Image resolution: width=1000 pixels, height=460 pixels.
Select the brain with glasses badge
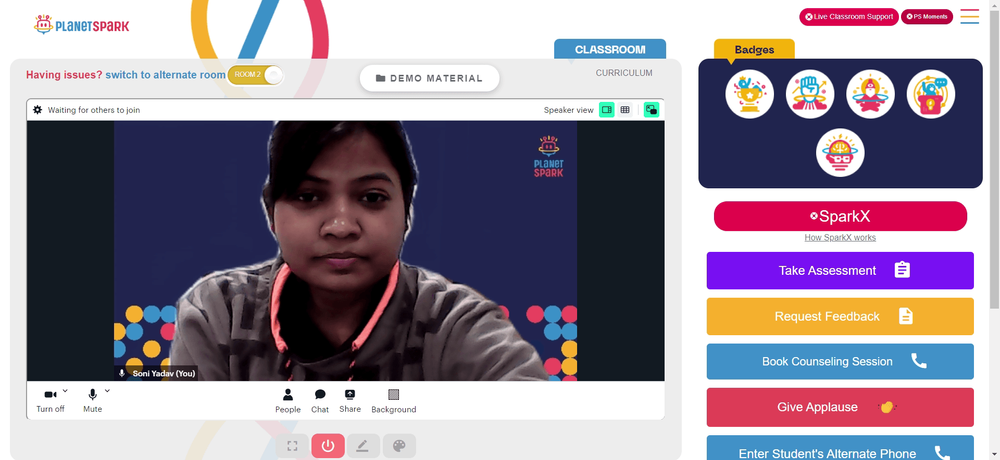(840, 152)
